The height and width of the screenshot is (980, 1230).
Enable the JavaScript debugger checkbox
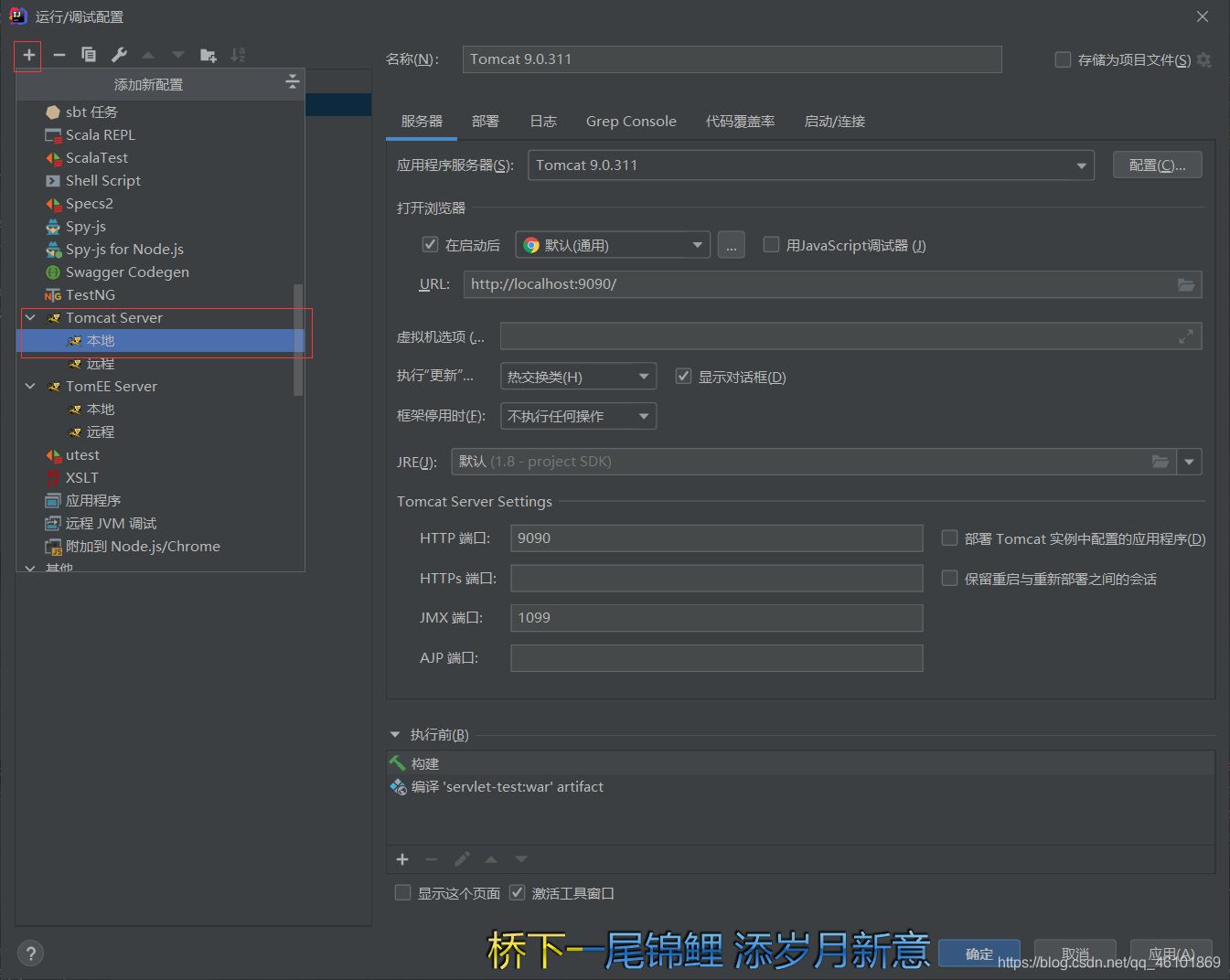point(771,245)
